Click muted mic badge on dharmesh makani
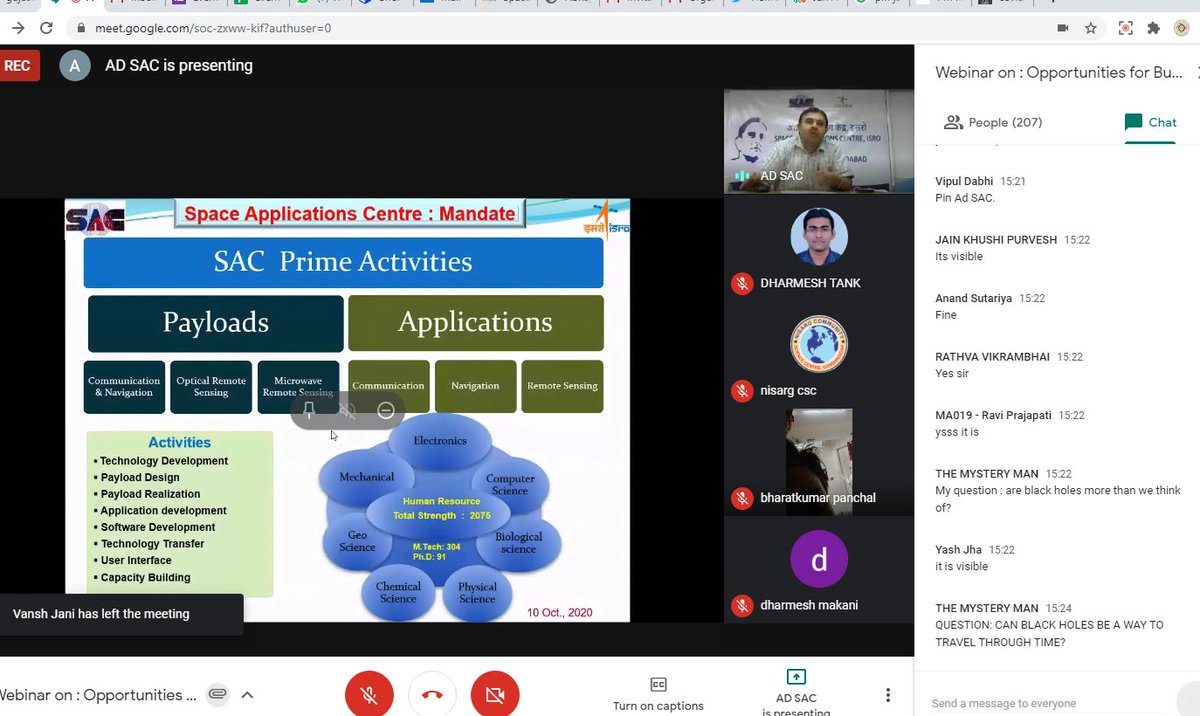The height and width of the screenshot is (716, 1200). coord(742,604)
